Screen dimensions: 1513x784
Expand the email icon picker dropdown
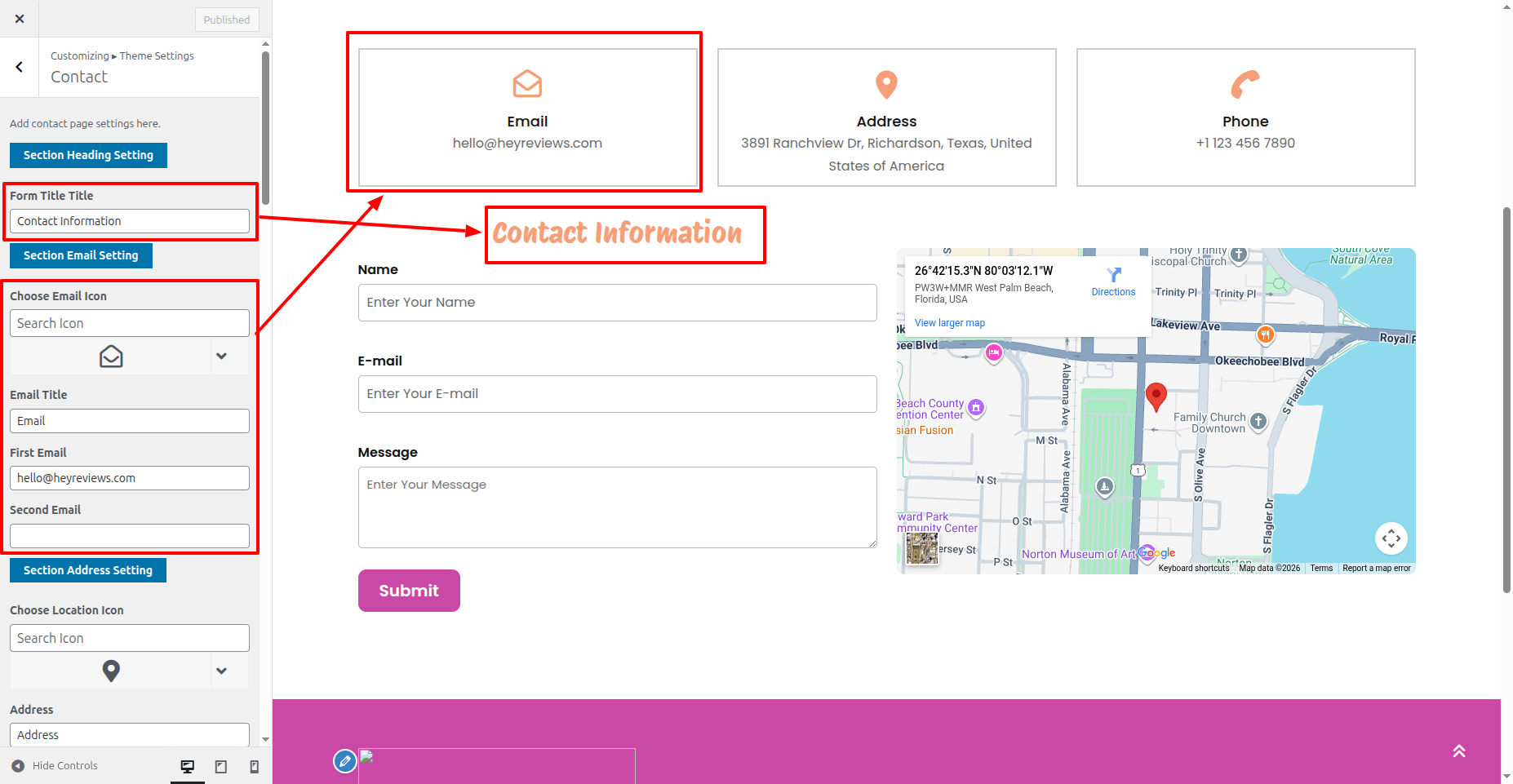coord(221,357)
